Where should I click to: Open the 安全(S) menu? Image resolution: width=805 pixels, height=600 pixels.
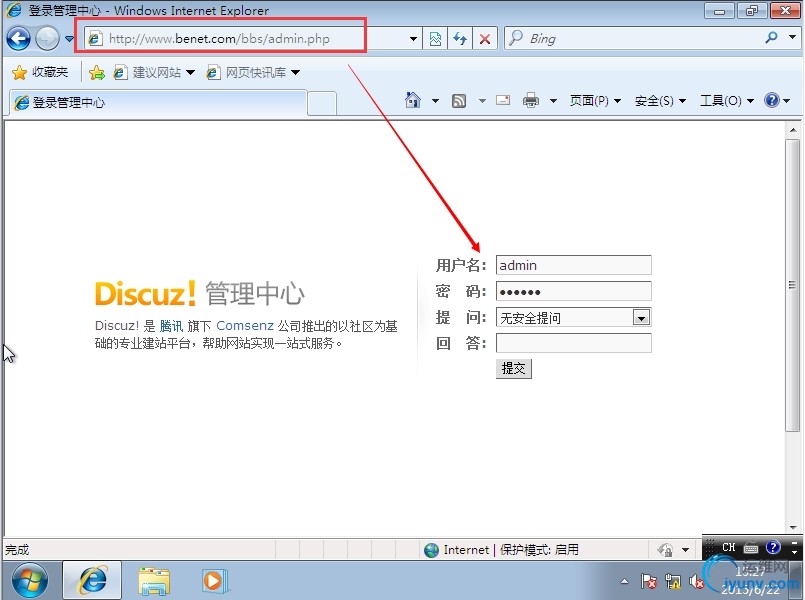[x=660, y=101]
